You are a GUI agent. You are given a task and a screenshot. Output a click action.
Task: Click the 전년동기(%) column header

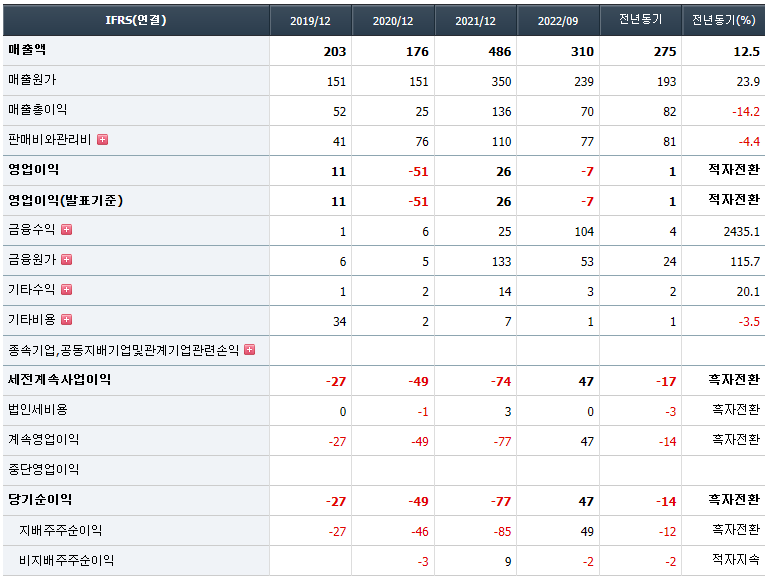click(724, 20)
